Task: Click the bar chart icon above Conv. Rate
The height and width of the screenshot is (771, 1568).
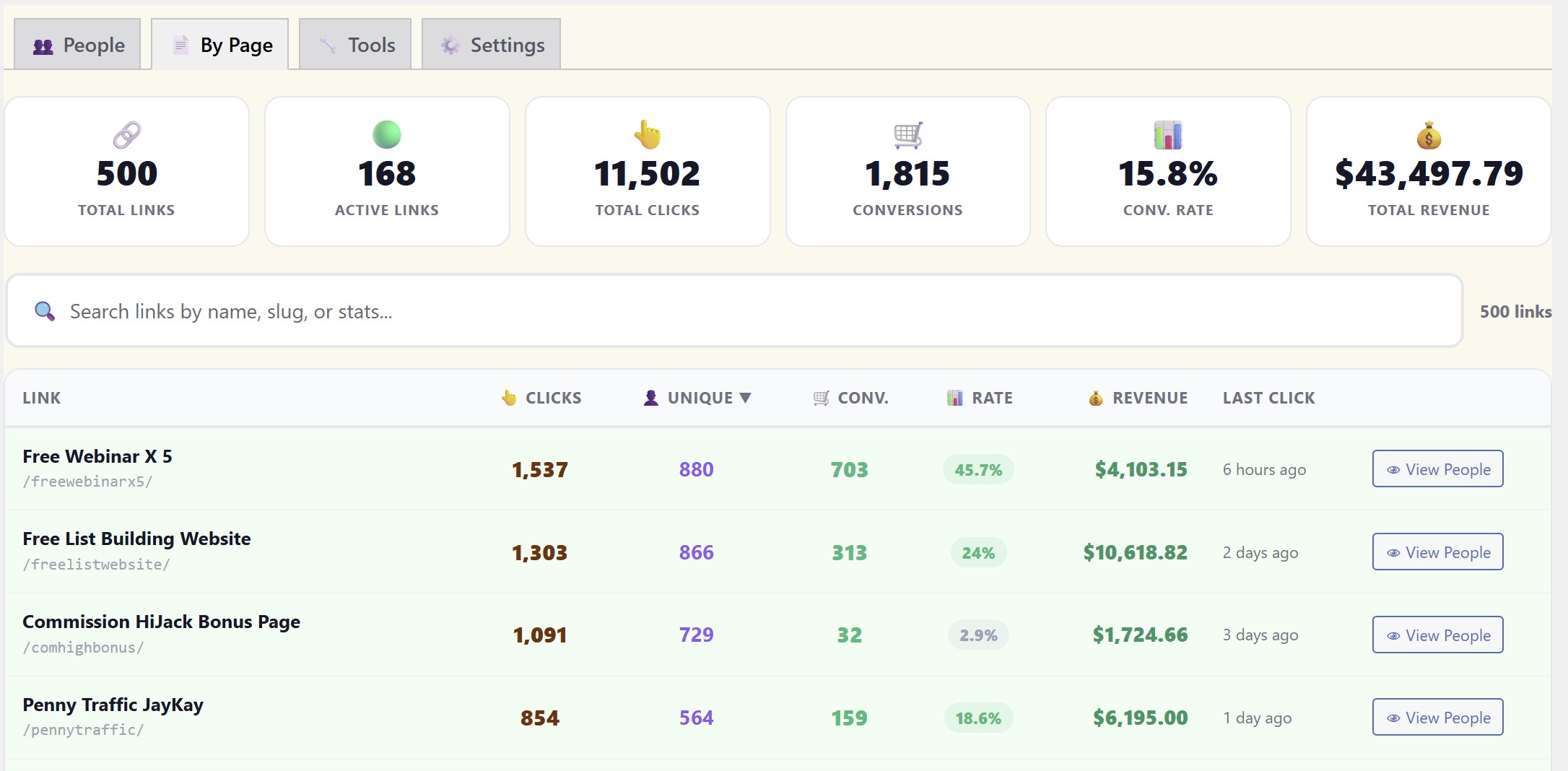Action: [x=1168, y=135]
